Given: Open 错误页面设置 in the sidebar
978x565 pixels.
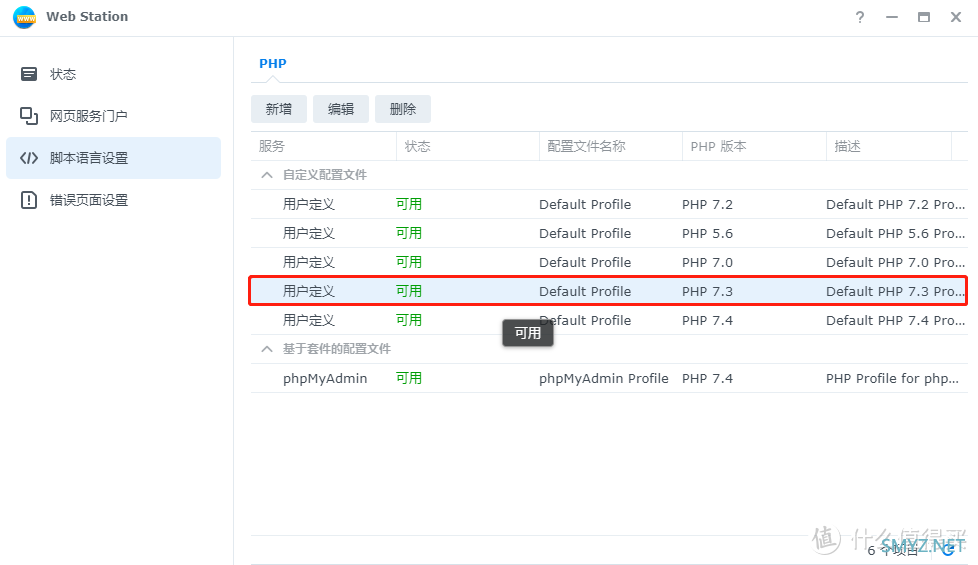Looking at the screenshot, I should tap(114, 200).
